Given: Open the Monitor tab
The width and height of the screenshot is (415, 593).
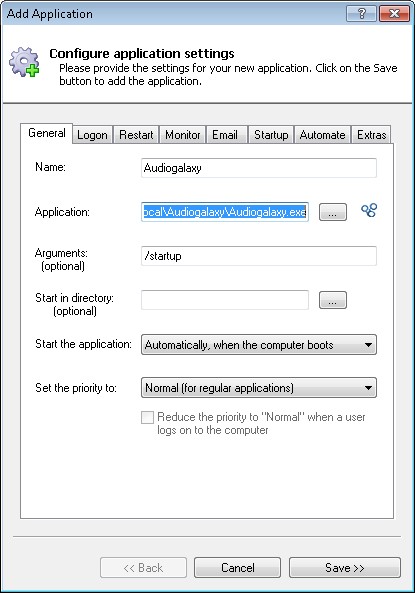Looking at the screenshot, I should tap(183, 135).
